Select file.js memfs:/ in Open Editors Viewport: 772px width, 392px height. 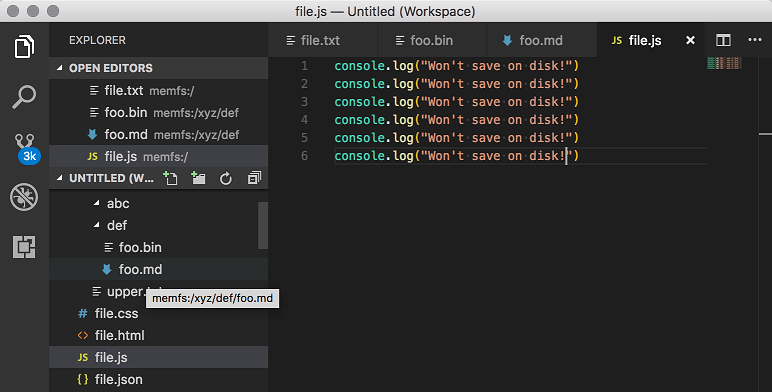159,156
